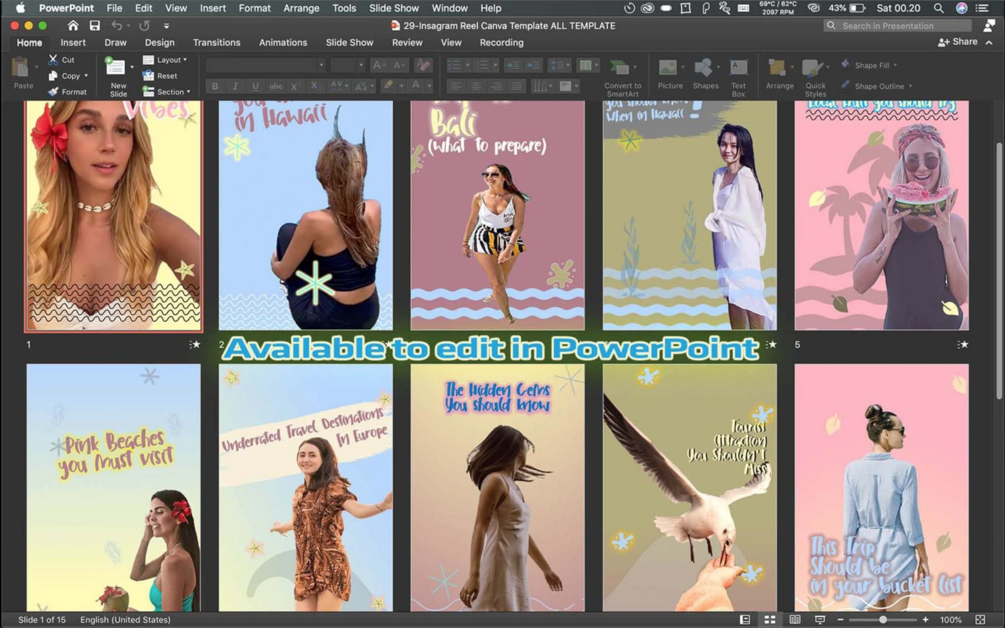Open the Copy options arrow

[x=86, y=76]
